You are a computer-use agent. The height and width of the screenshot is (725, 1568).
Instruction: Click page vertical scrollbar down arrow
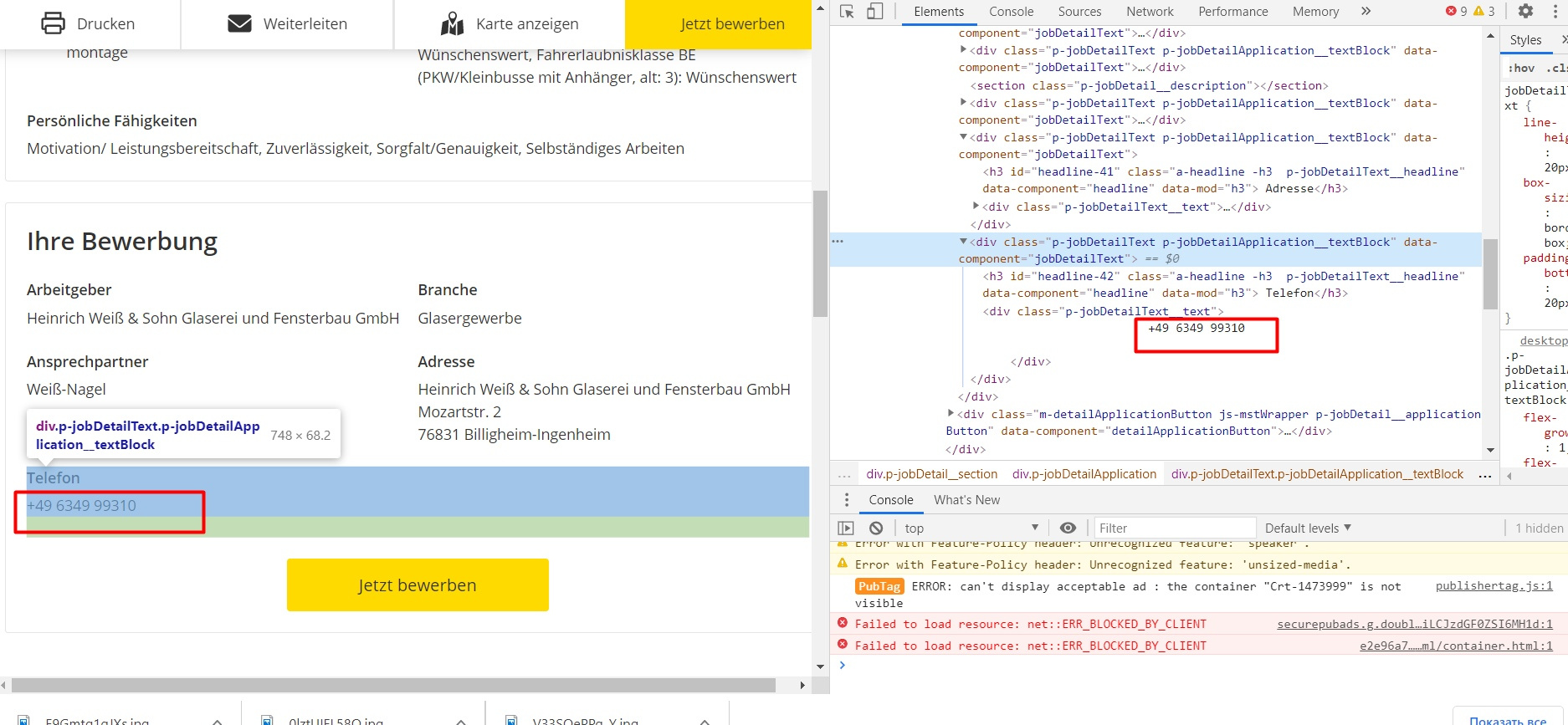pos(820,666)
